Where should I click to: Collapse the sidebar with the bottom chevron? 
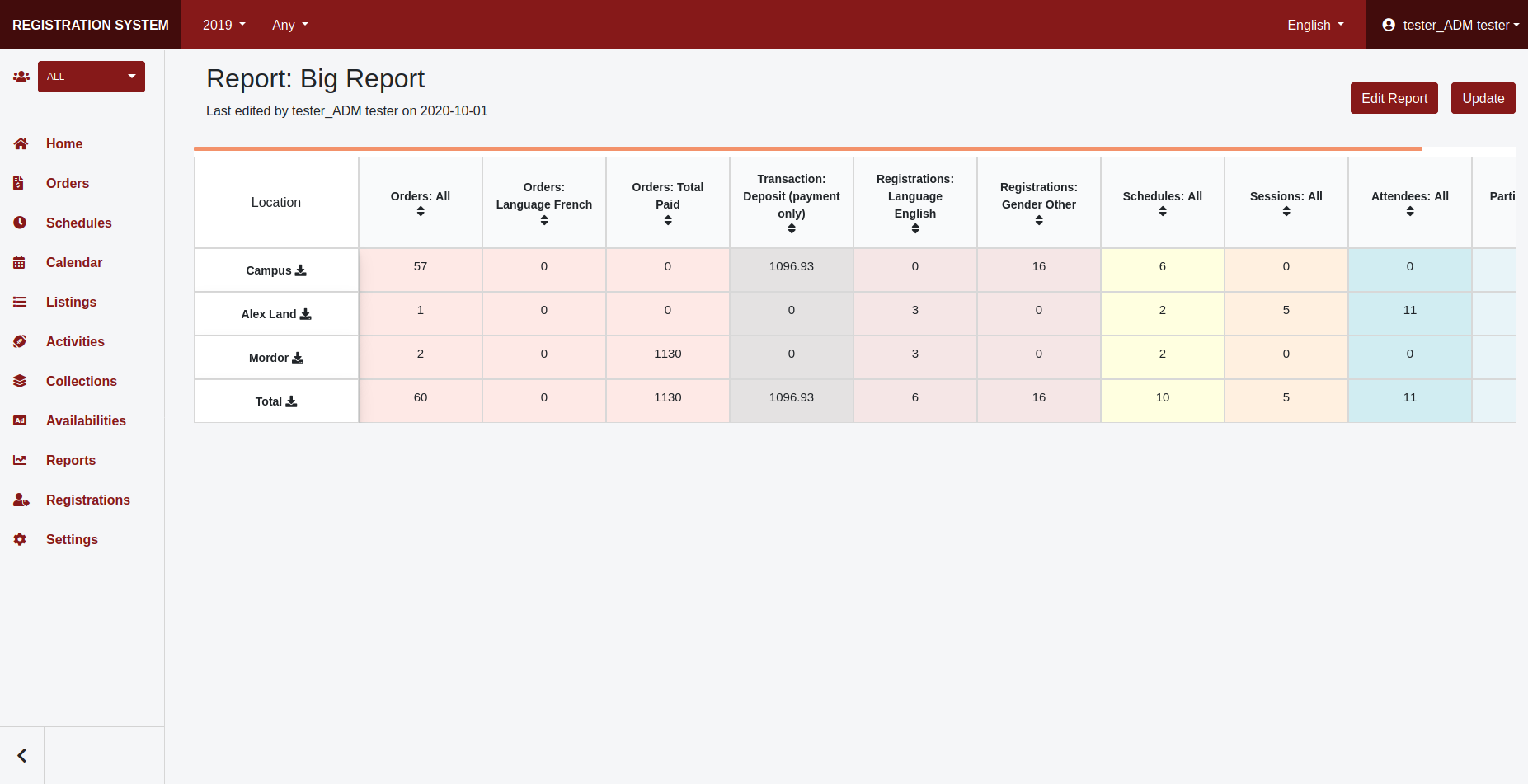click(x=21, y=754)
